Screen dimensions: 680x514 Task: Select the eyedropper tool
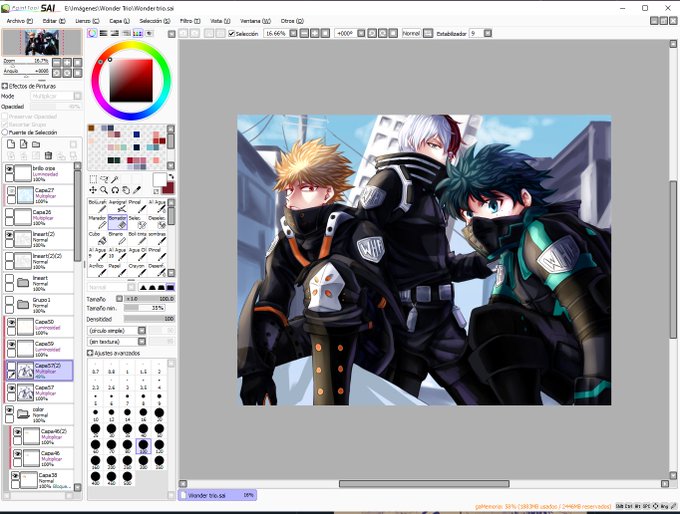pyautogui.click(x=137, y=190)
